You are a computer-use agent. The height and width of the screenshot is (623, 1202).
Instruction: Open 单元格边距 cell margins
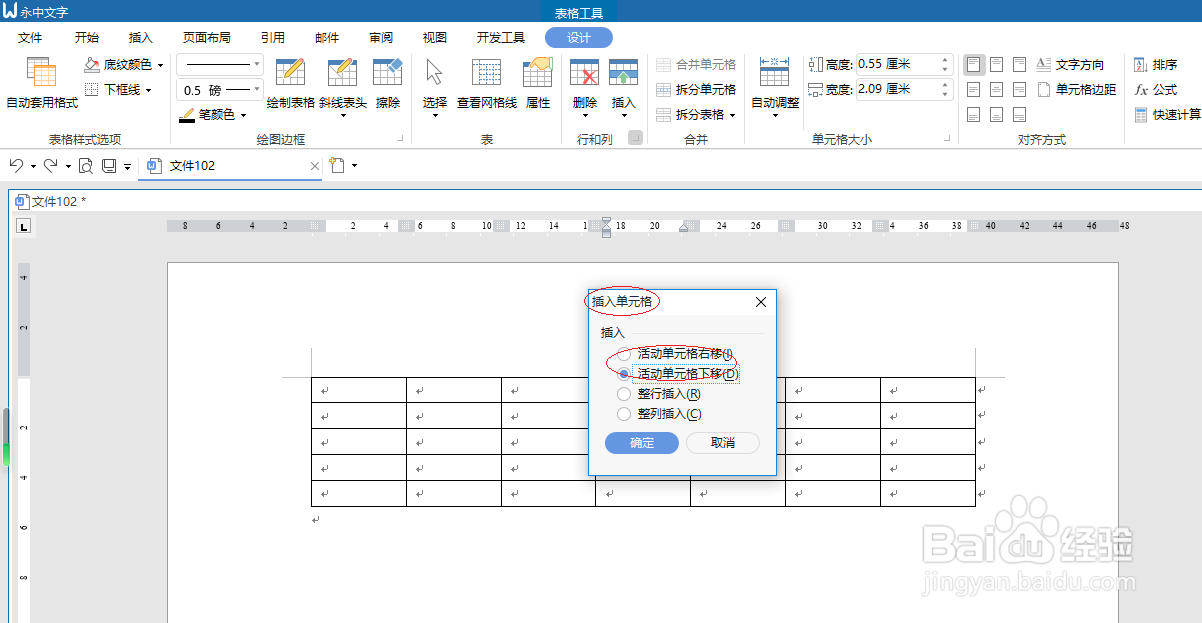(x=1076, y=89)
